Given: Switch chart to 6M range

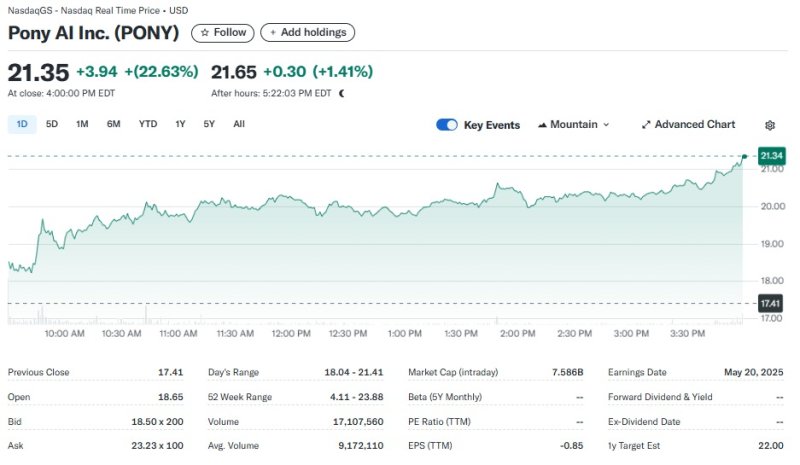Looking at the screenshot, I should (x=113, y=124).
